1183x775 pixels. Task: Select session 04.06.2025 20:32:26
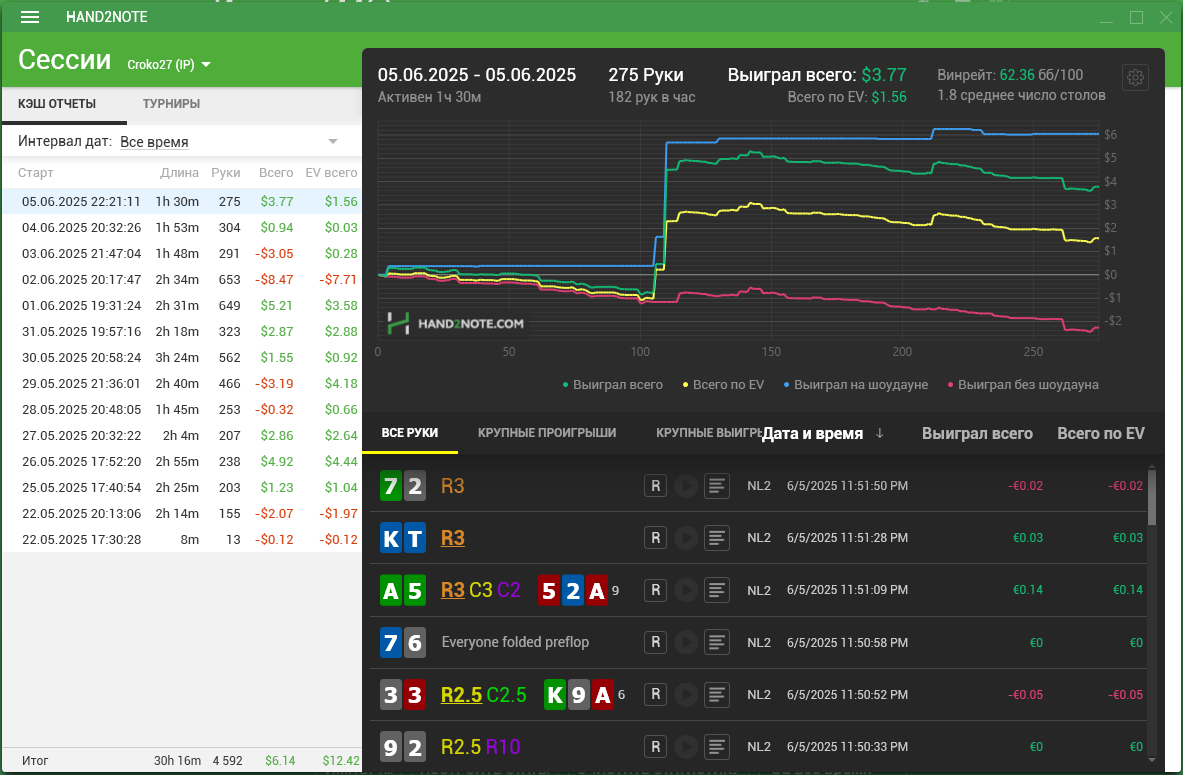[182, 227]
